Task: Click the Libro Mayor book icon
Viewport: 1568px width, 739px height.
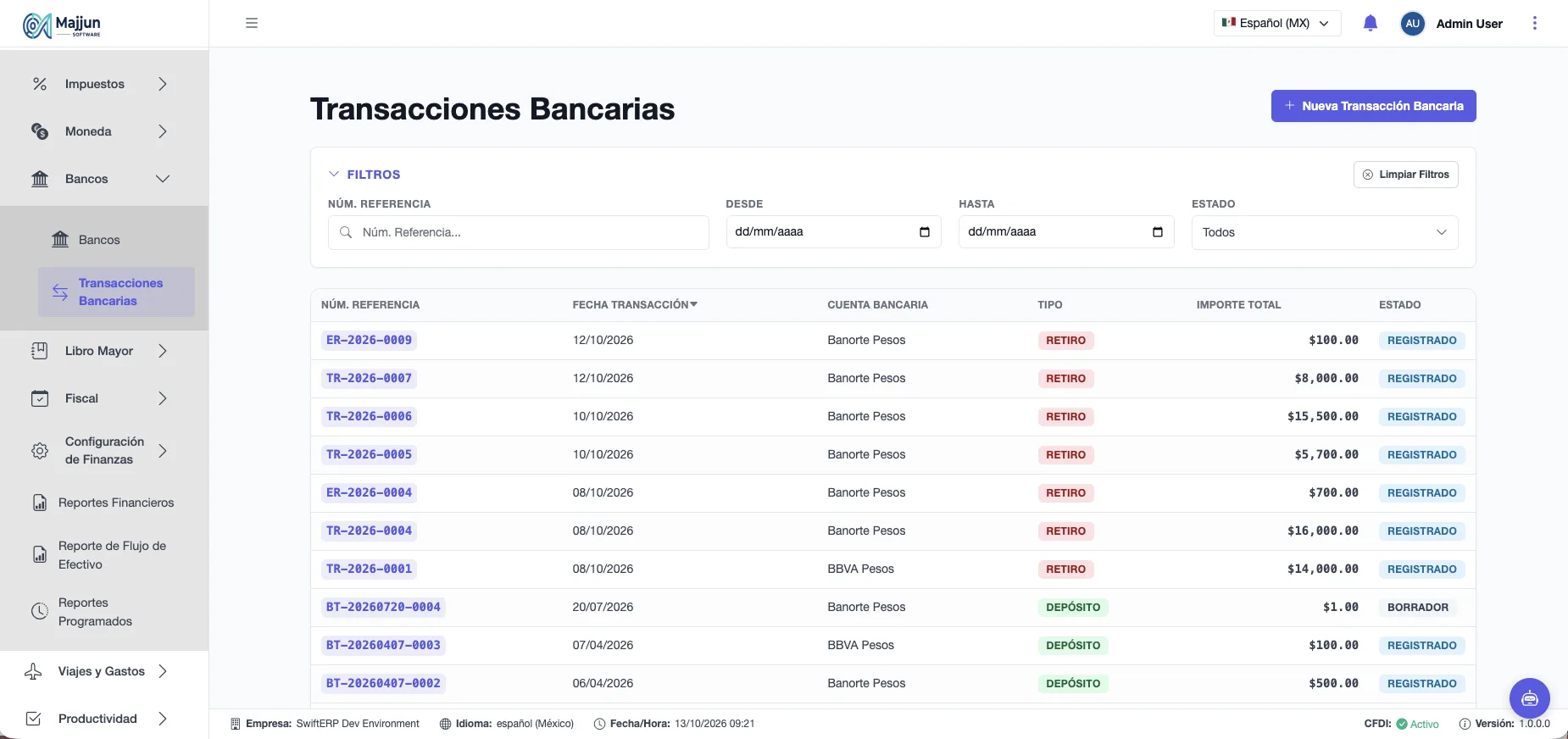Action: tap(40, 351)
